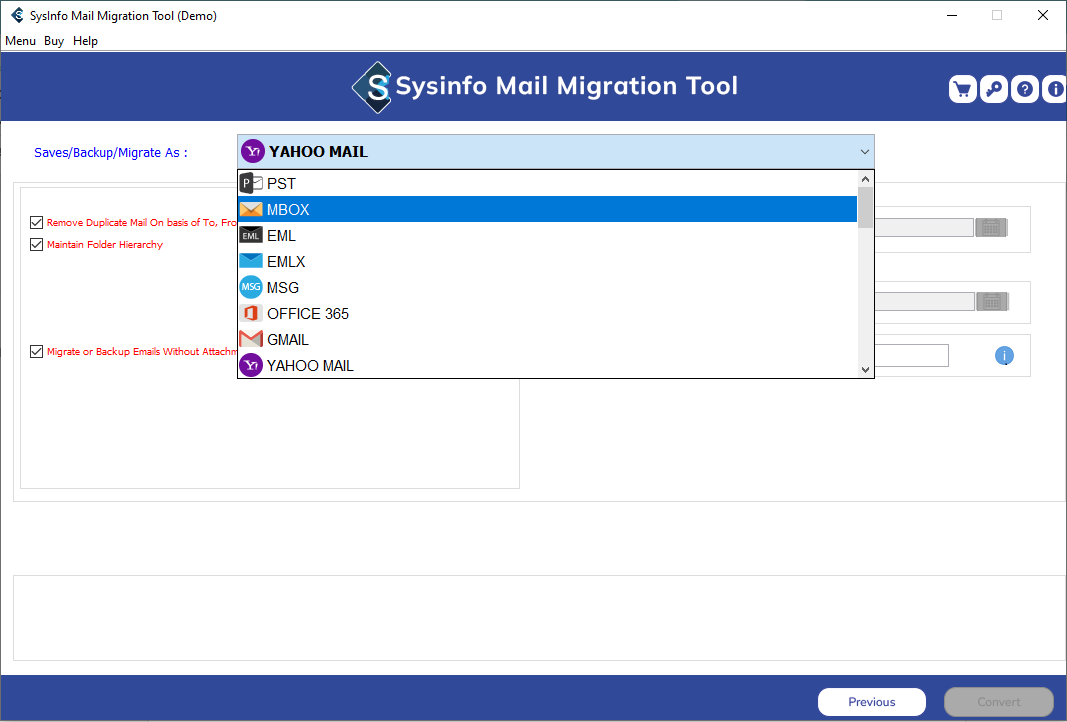Image resolution: width=1067 pixels, height=722 pixels.
Task: Open the shopping cart purchase icon
Action: (962, 89)
